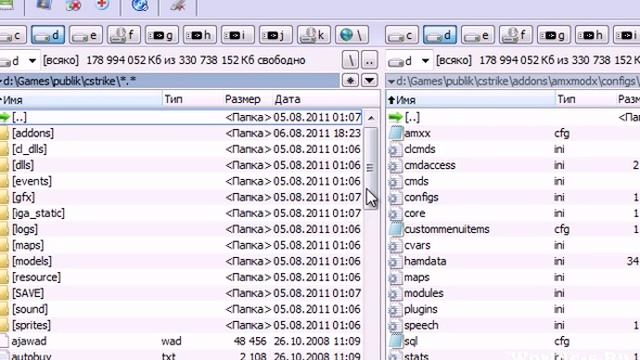
Task: Select speech ini file
Action: 513,325
